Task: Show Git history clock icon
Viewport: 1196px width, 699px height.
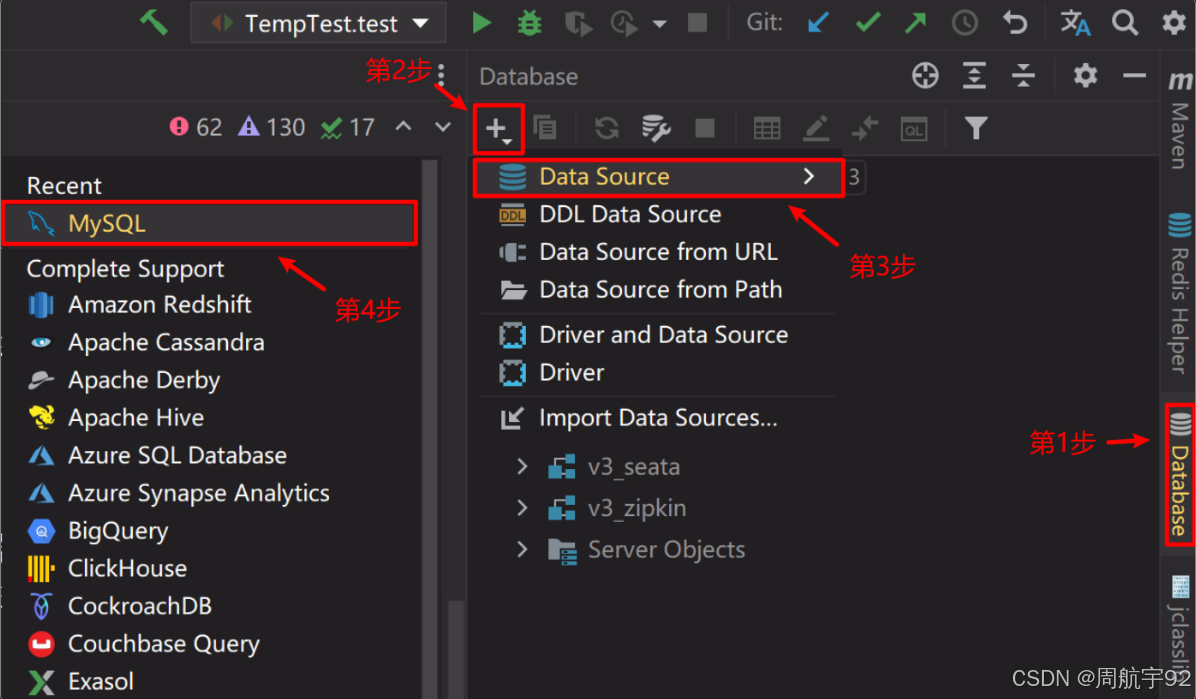Action: [964, 23]
